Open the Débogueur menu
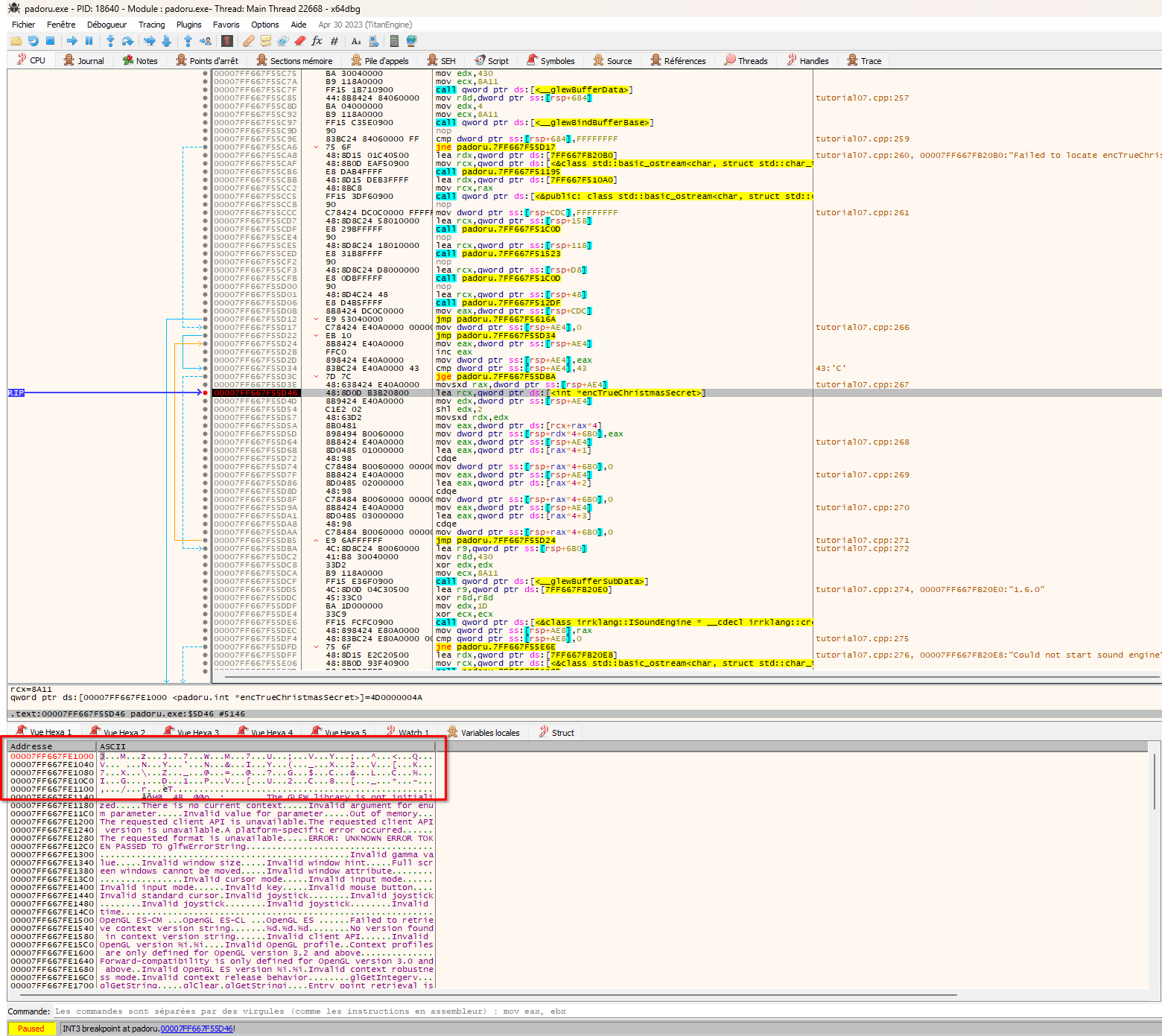Viewport: 1162px width, 1036px height. (x=107, y=25)
